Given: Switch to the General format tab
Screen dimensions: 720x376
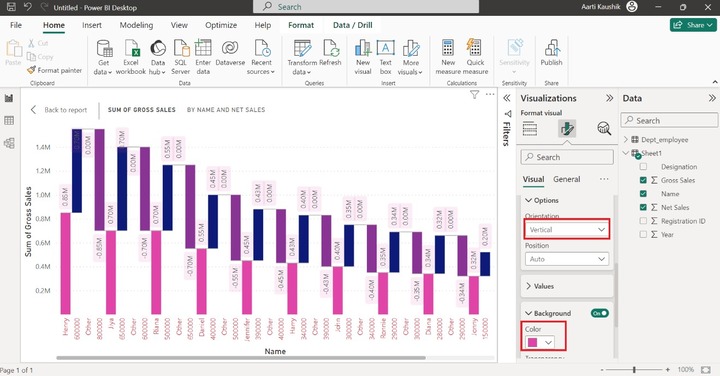Looking at the screenshot, I should pos(567,179).
